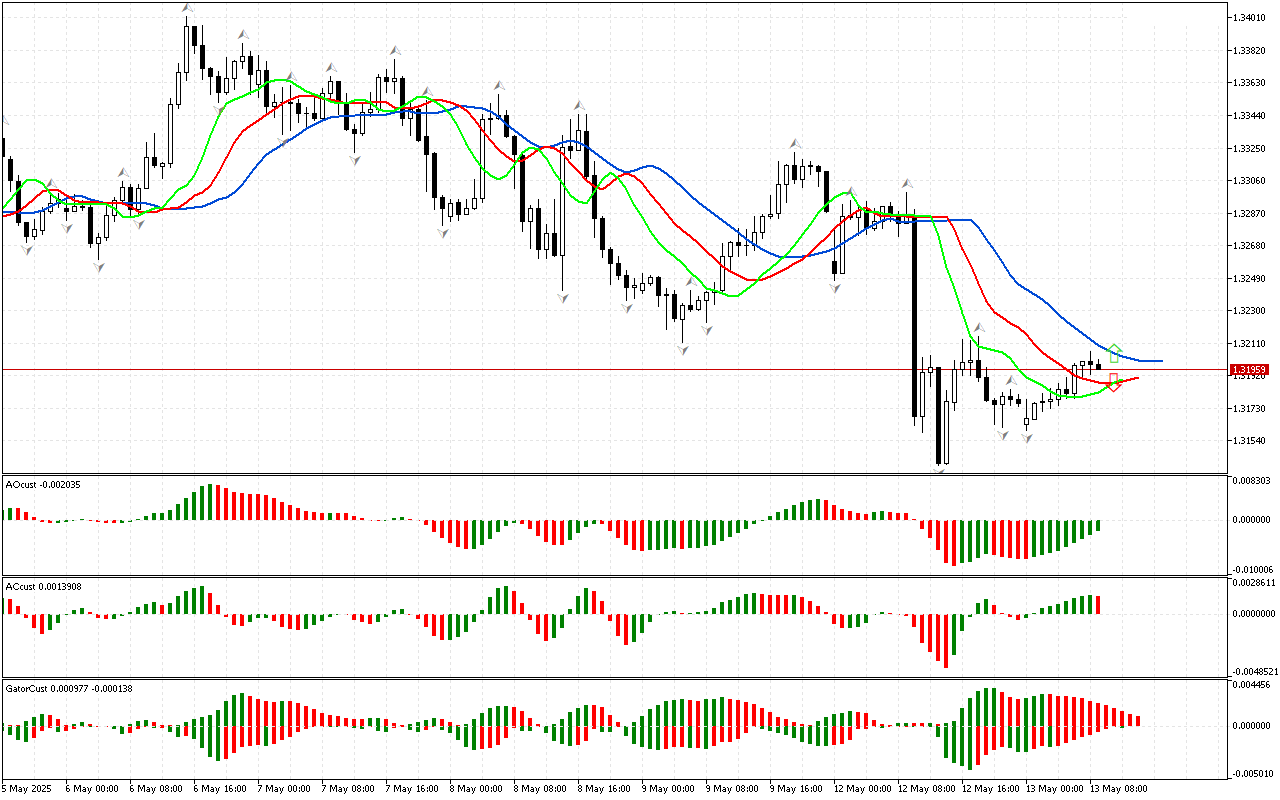The image size is (1280, 800).
Task: Click the red down arrow signal marker
Action: [1114, 382]
